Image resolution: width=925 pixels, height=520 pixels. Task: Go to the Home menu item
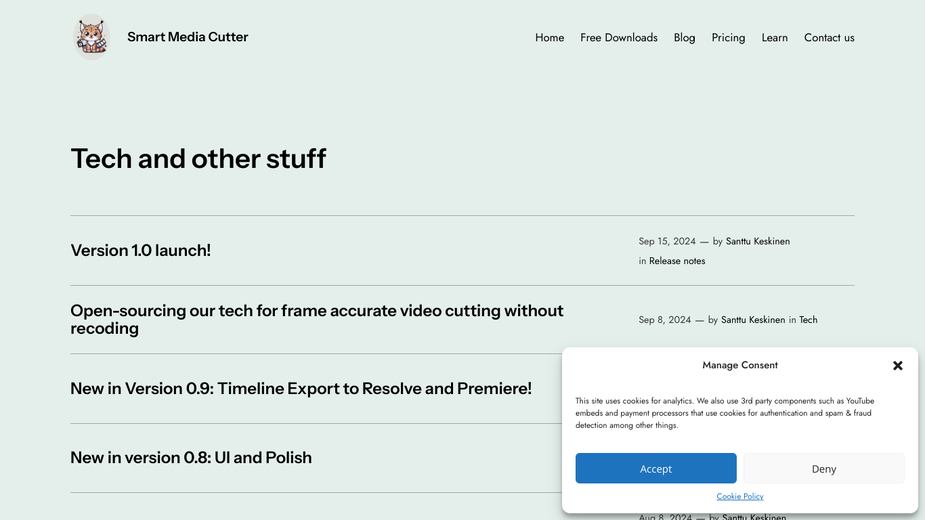pyautogui.click(x=549, y=38)
